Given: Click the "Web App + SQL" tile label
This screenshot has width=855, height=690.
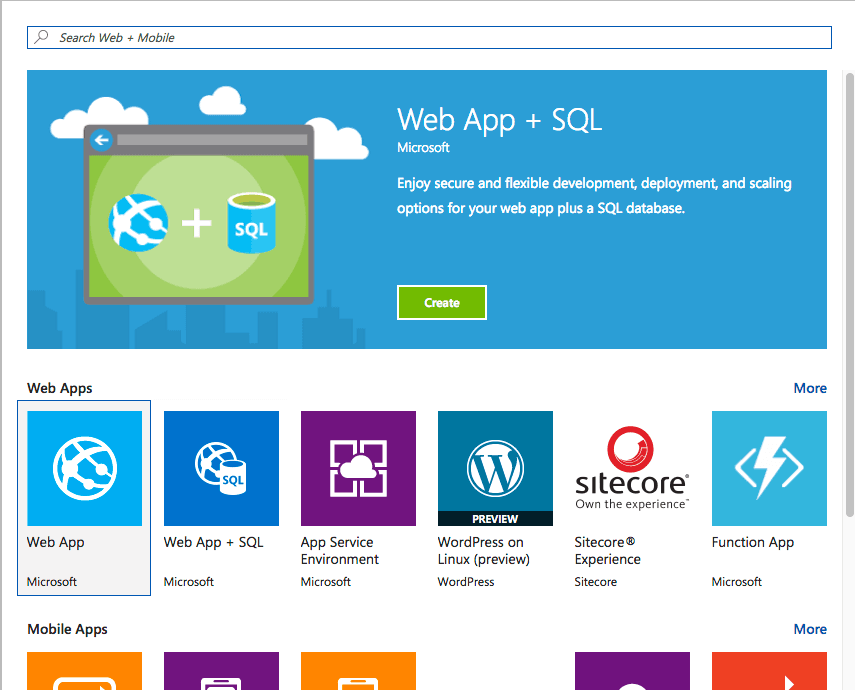Looking at the screenshot, I should click(214, 542).
